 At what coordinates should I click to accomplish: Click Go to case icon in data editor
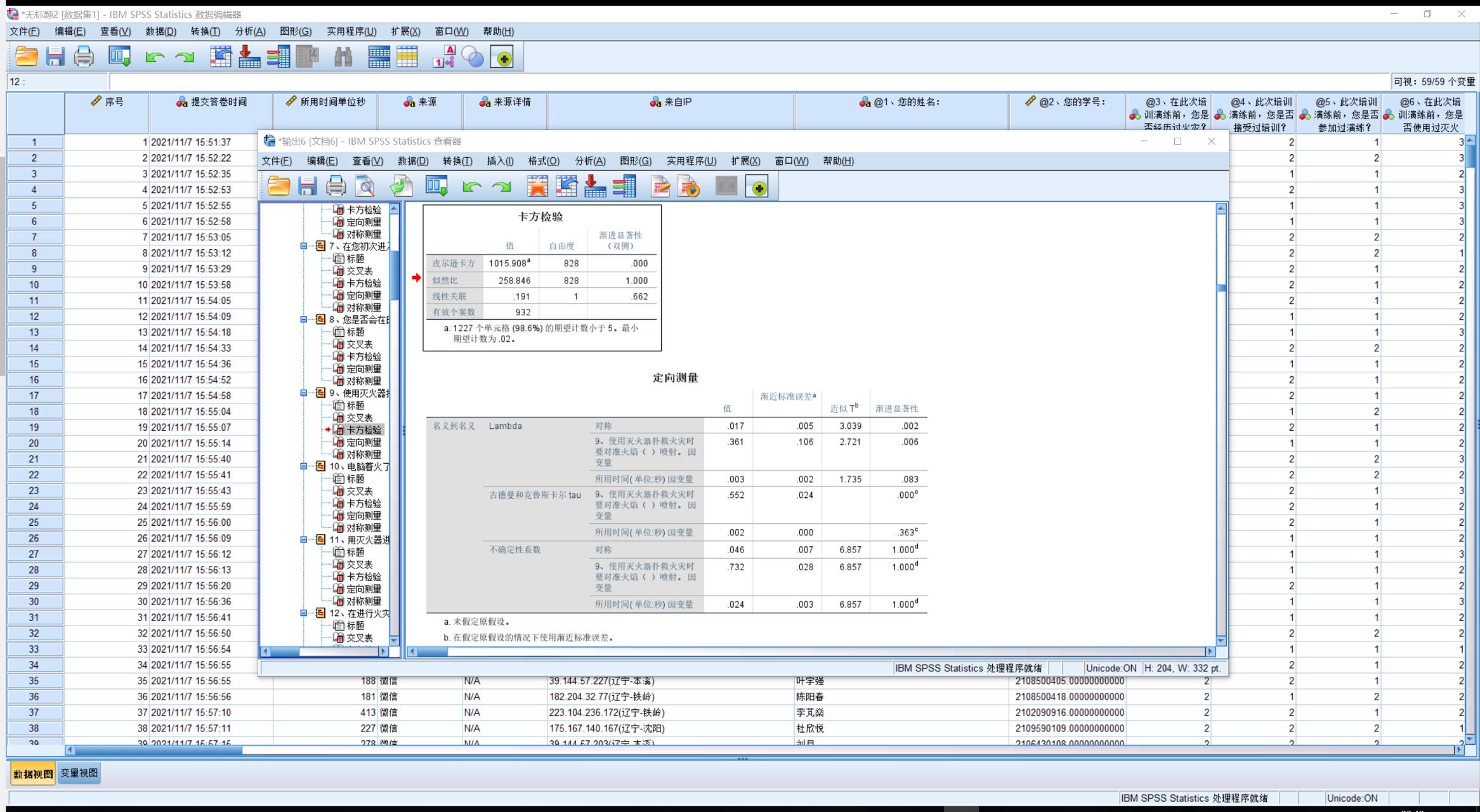[220, 58]
